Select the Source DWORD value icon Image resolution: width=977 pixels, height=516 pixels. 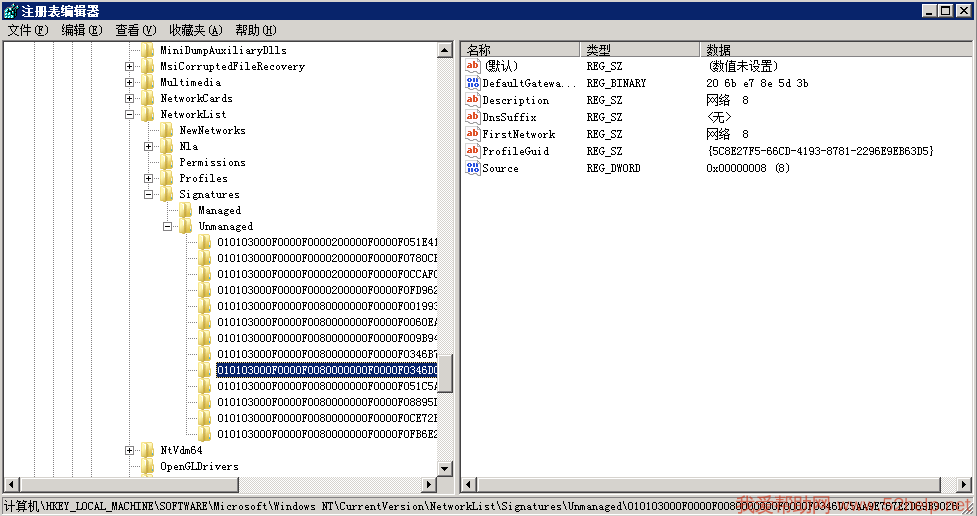pos(473,168)
